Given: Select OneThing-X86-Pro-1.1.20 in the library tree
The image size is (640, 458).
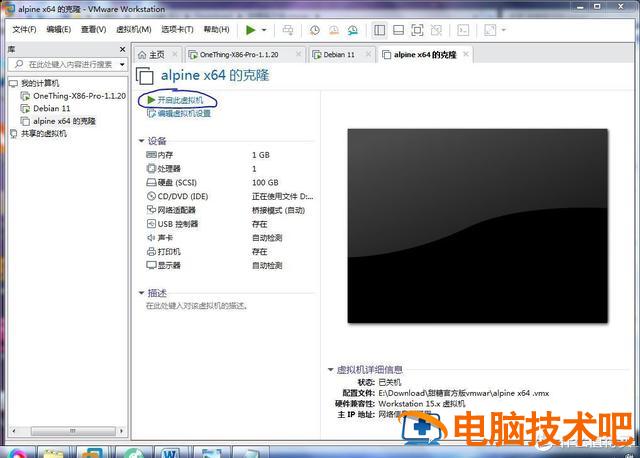Looking at the screenshot, I should (x=79, y=96).
